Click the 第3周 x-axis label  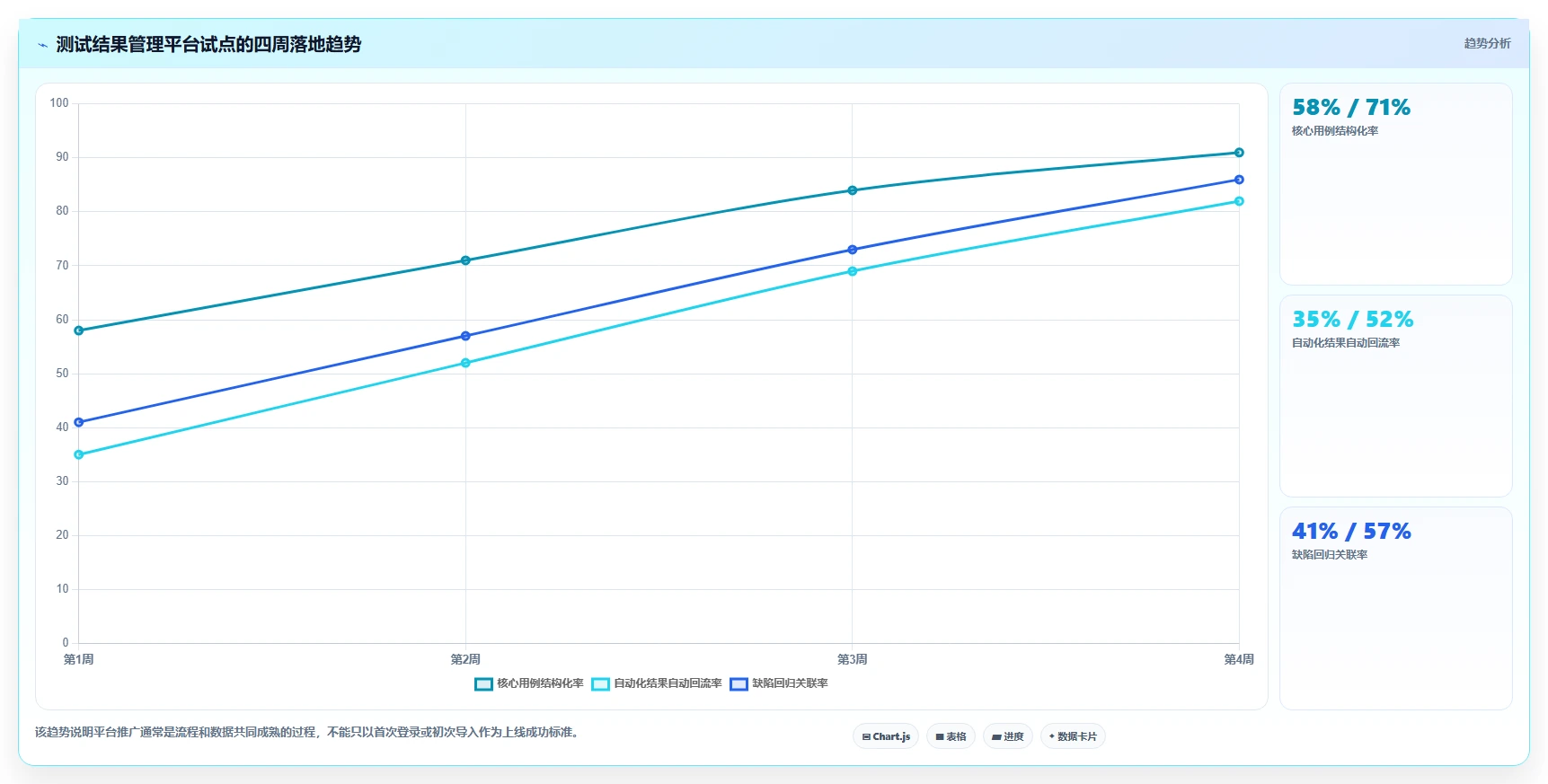point(853,659)
